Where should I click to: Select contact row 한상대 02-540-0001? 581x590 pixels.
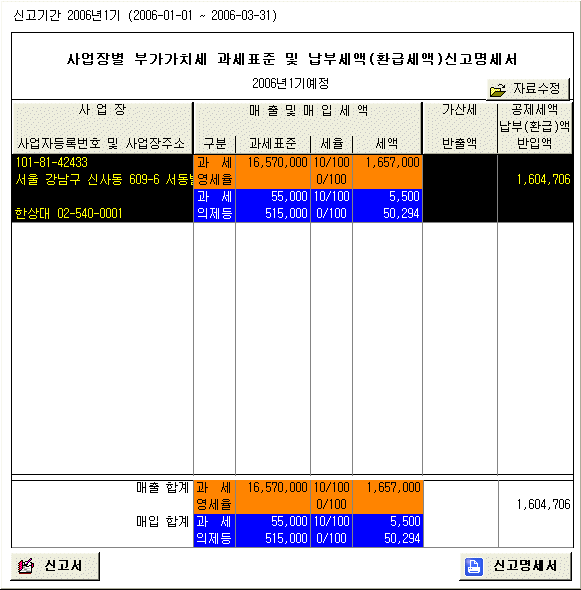[x=68, y=213]
